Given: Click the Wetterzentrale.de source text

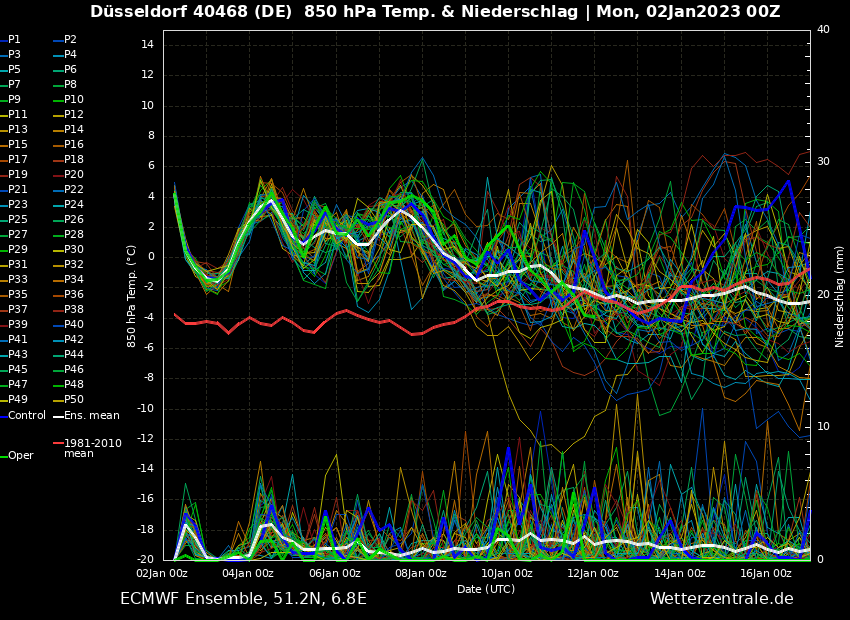Looking at the screenshot, I should click(721, 599).
